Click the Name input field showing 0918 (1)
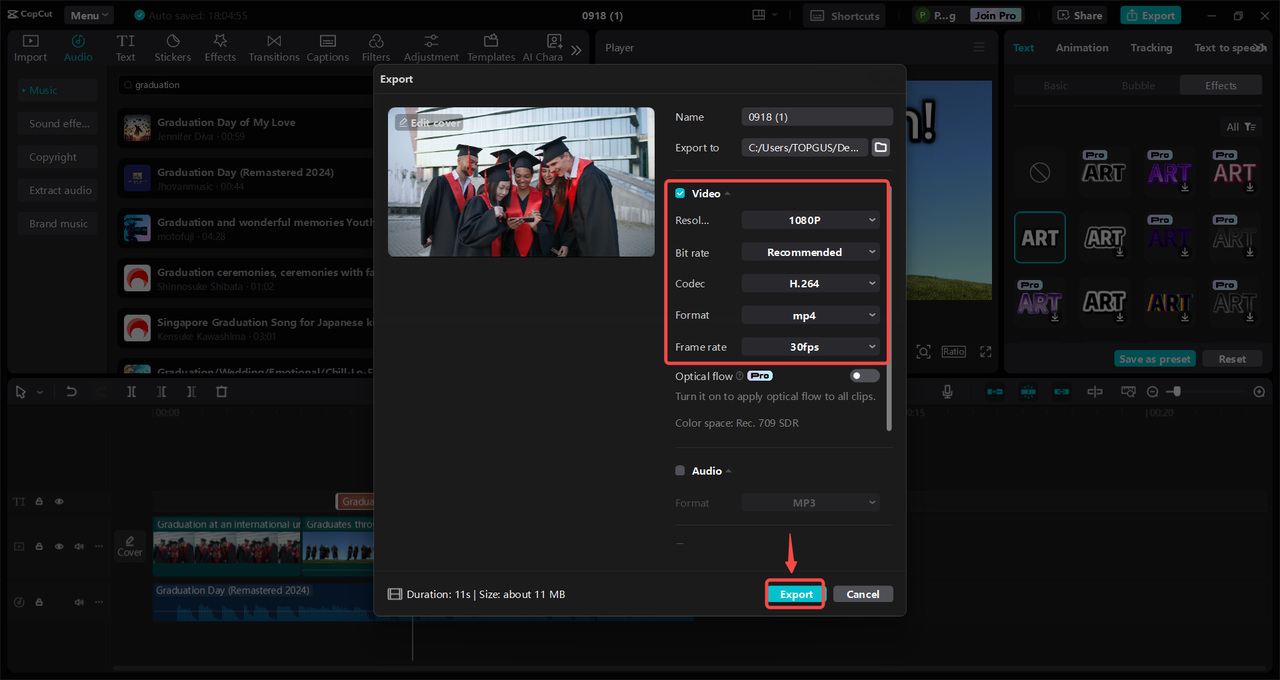Viewport: 1280px width, 680px height. (x=817, y=117)
